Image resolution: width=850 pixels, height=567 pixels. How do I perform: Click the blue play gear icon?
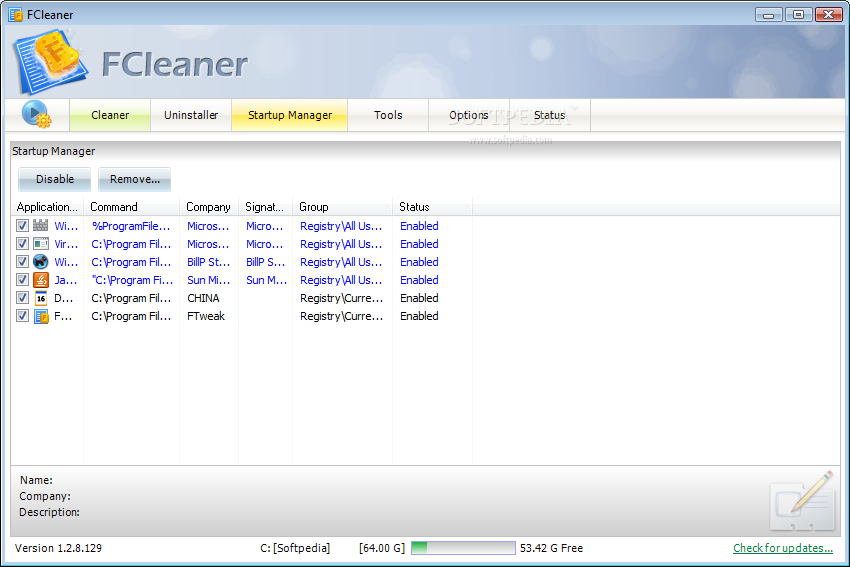36,114
